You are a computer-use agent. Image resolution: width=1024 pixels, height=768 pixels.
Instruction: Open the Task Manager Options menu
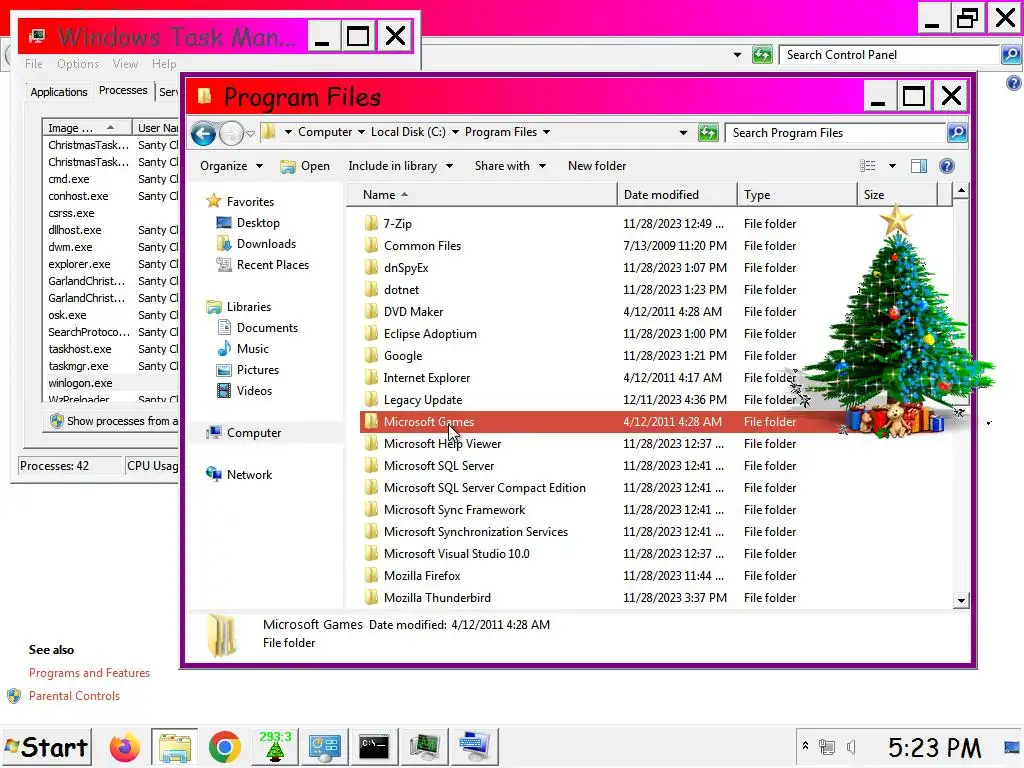[78, 64]
